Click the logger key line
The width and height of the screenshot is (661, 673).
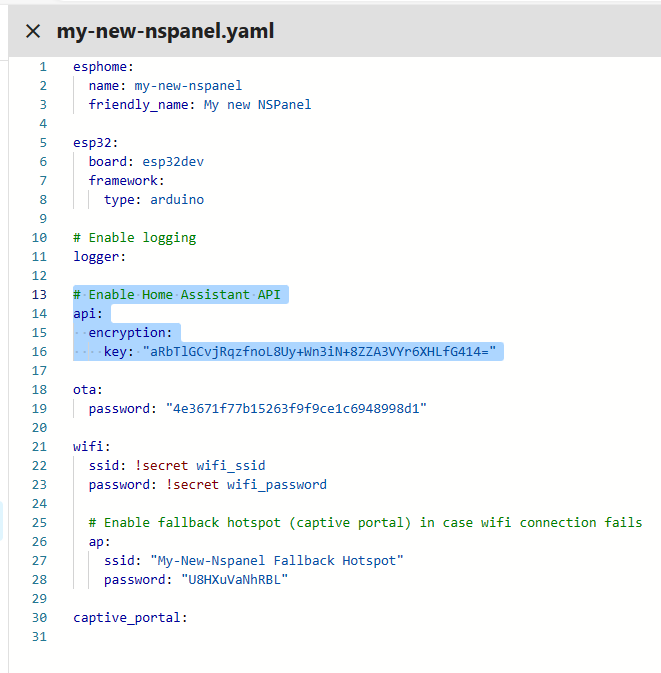coord(100,257)
